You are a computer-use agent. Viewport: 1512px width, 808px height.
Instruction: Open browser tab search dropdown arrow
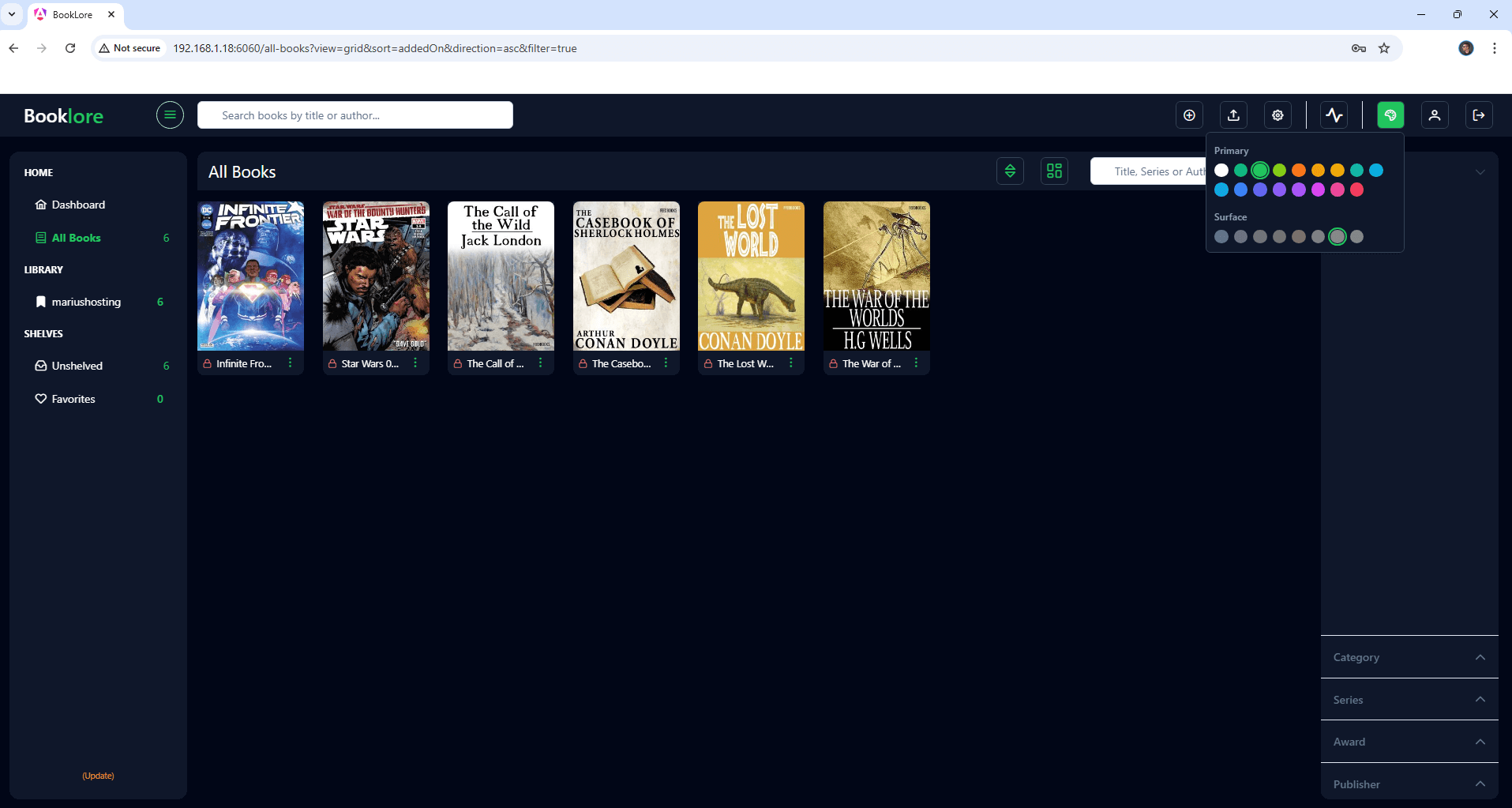[x=12, y=14]
